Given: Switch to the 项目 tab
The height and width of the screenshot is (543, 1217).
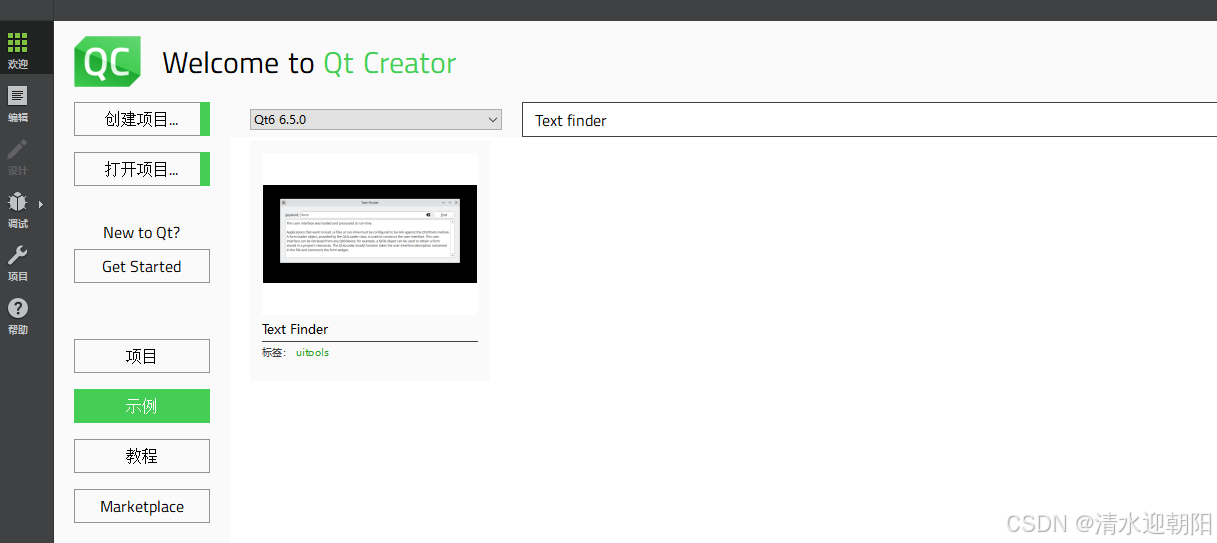Looking at the screenshot, I should pos(142,356).
